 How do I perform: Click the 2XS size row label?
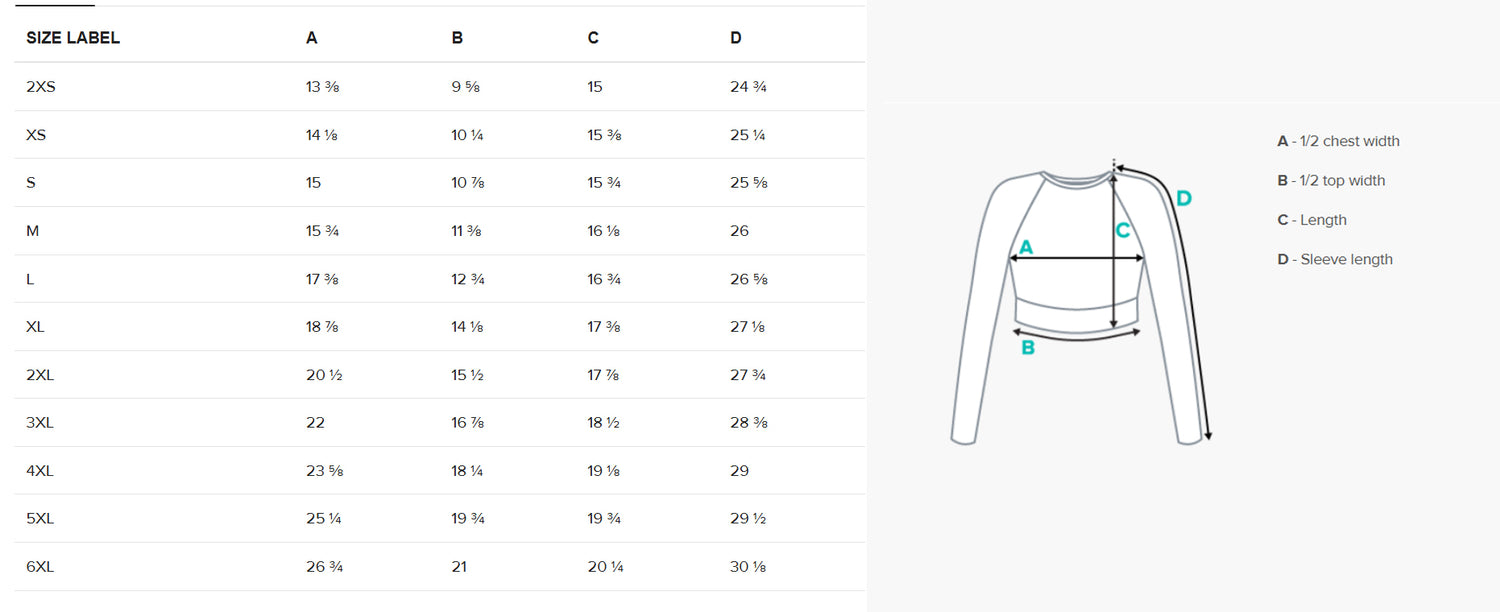click(x=41, y=87)
